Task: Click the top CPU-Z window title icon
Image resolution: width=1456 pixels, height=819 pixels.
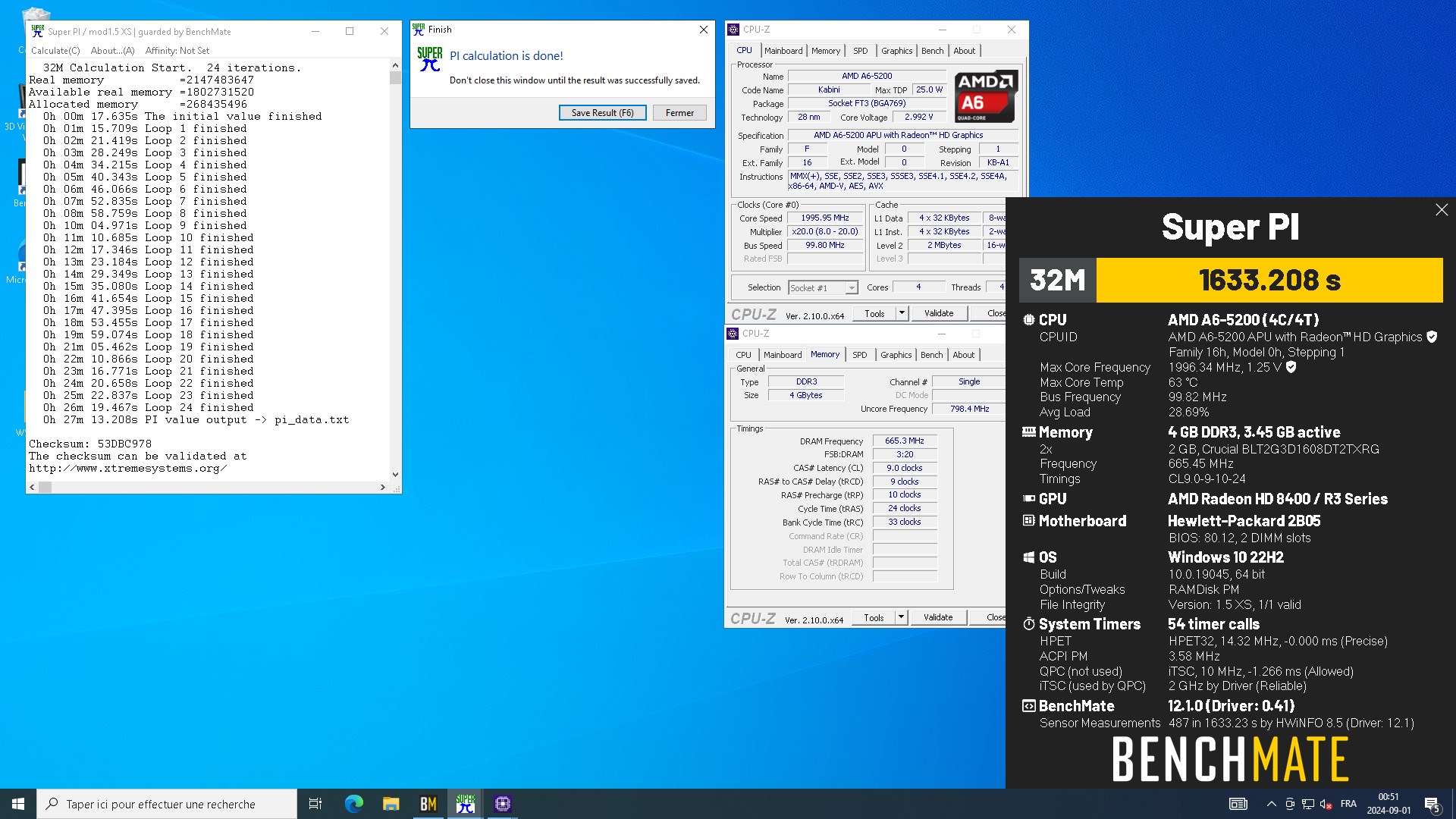Action: pos(733,30)
